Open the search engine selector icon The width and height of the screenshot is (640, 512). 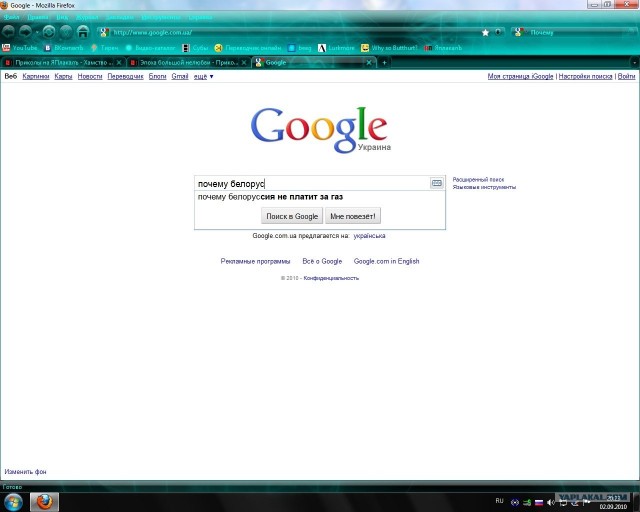[x=518, y=32]
